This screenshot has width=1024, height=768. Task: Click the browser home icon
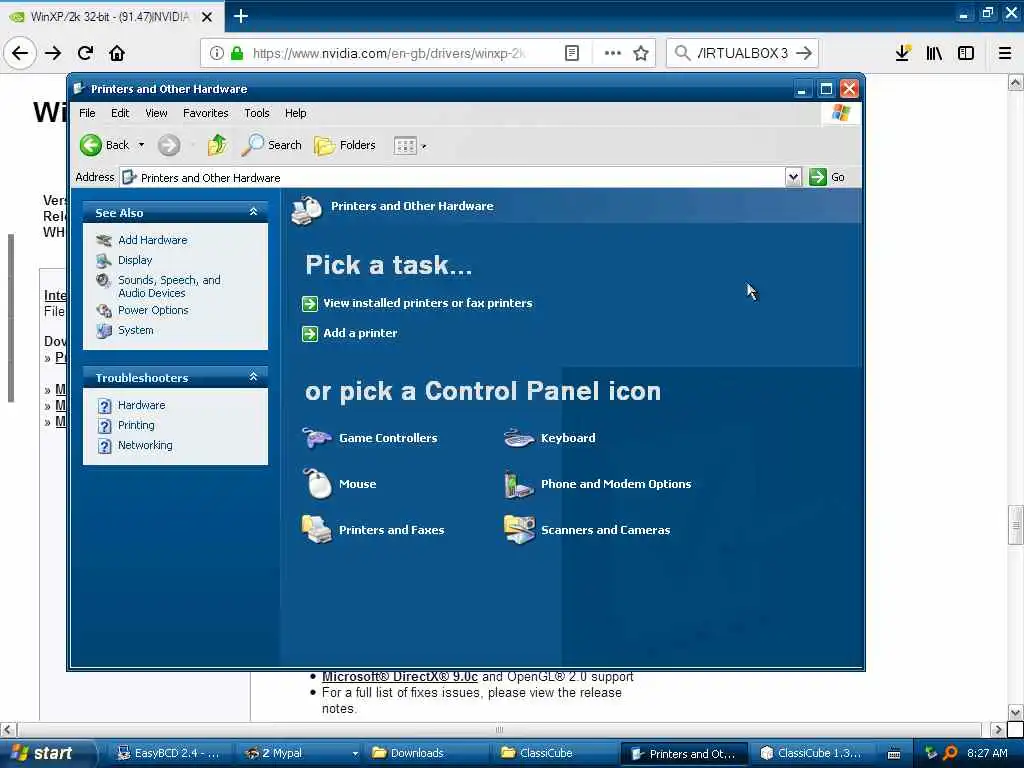(x=117, y=53)
